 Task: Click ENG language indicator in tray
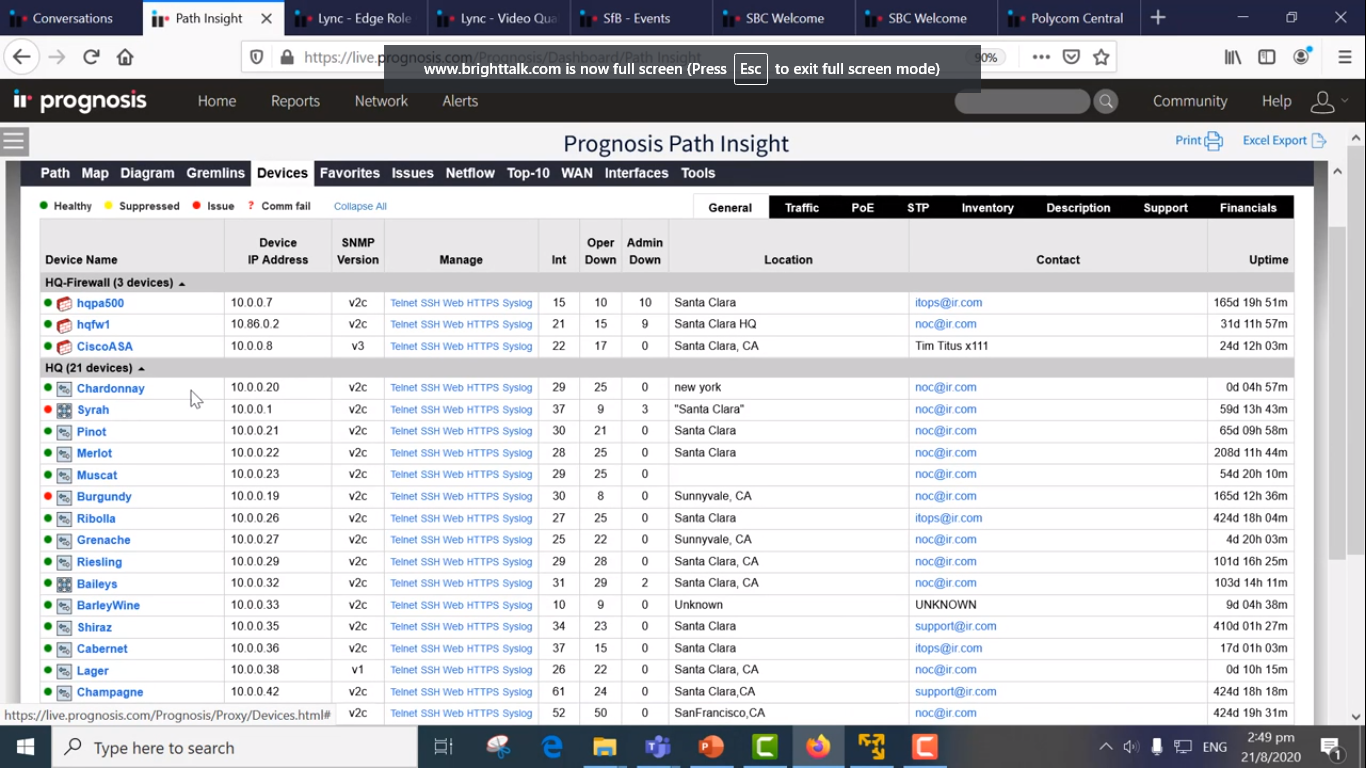coord(1214,747)
